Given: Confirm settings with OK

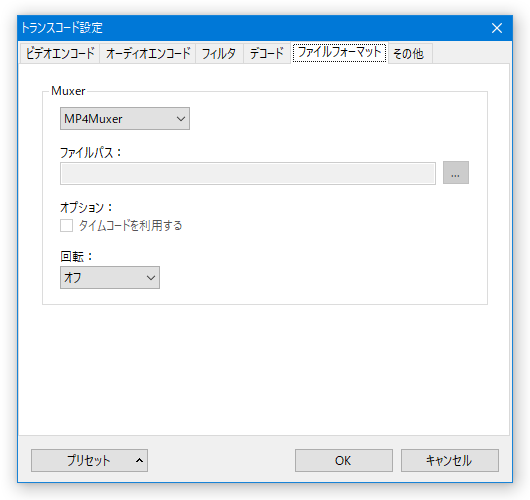Looking at the screenshot, I should (x=344, y=460).
